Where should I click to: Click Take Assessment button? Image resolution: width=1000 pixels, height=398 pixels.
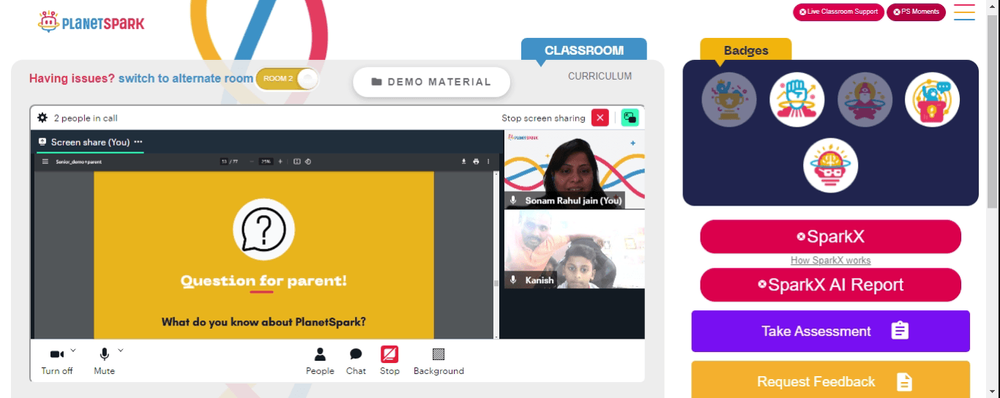(830, 331)
